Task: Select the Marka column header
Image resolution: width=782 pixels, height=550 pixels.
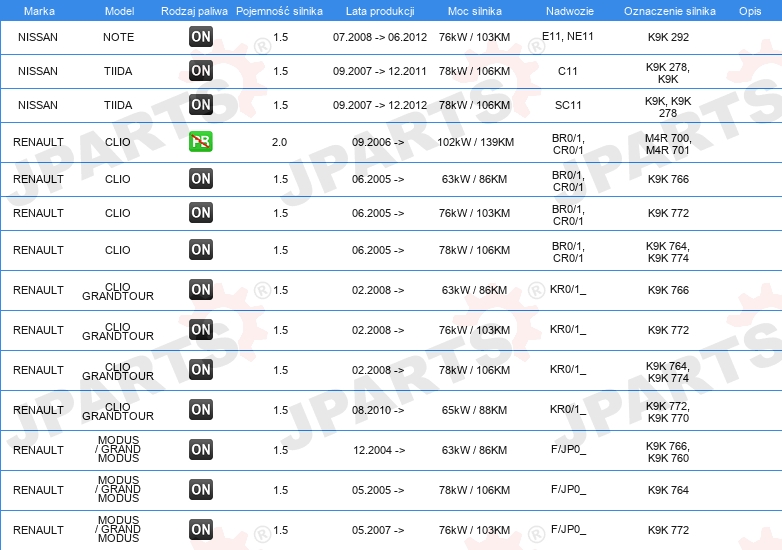Action: (39, 11)
